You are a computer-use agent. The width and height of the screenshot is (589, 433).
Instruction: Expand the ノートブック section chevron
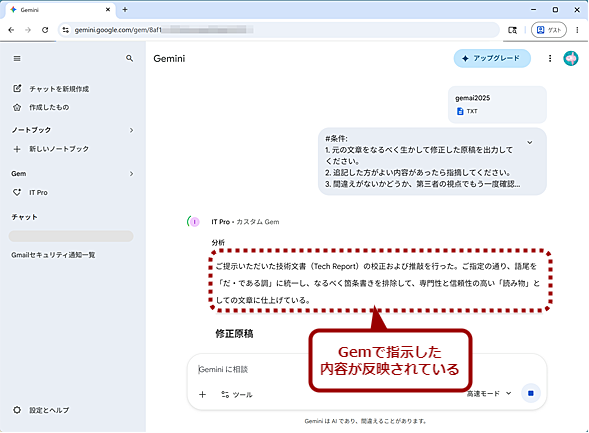(131, 130)
